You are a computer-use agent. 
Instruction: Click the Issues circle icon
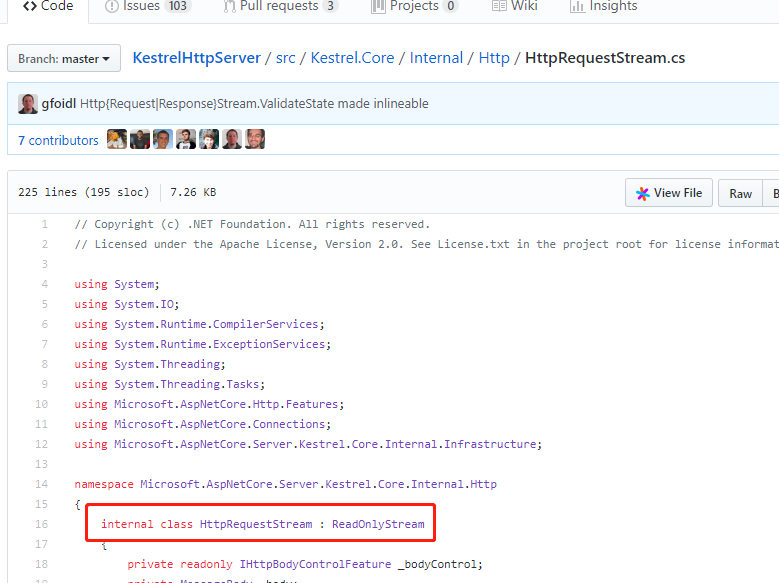(112, 6)
